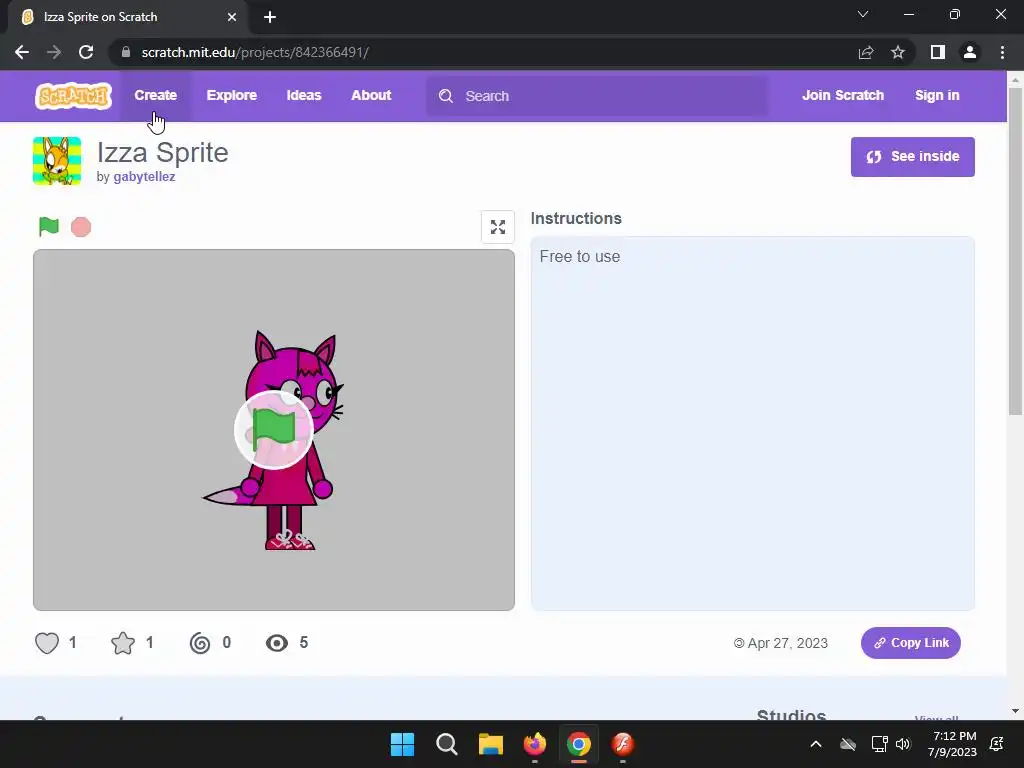
Task: Click the Scratch logo
Action: point(73,95)
